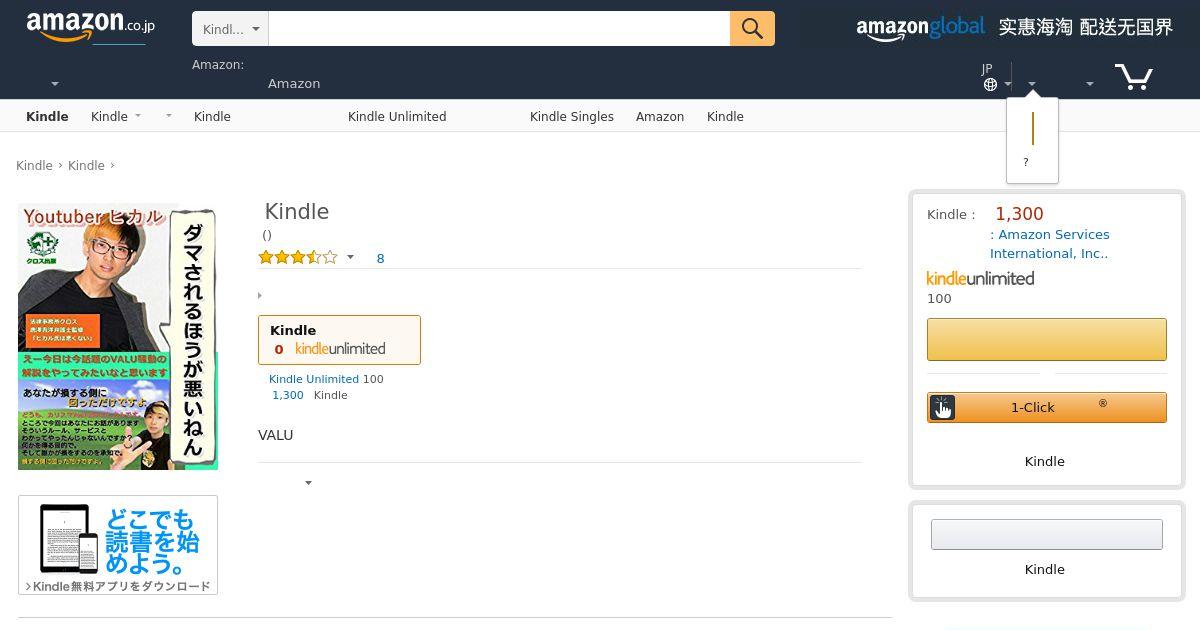Click the orange search magnifier button

[752, 29]
